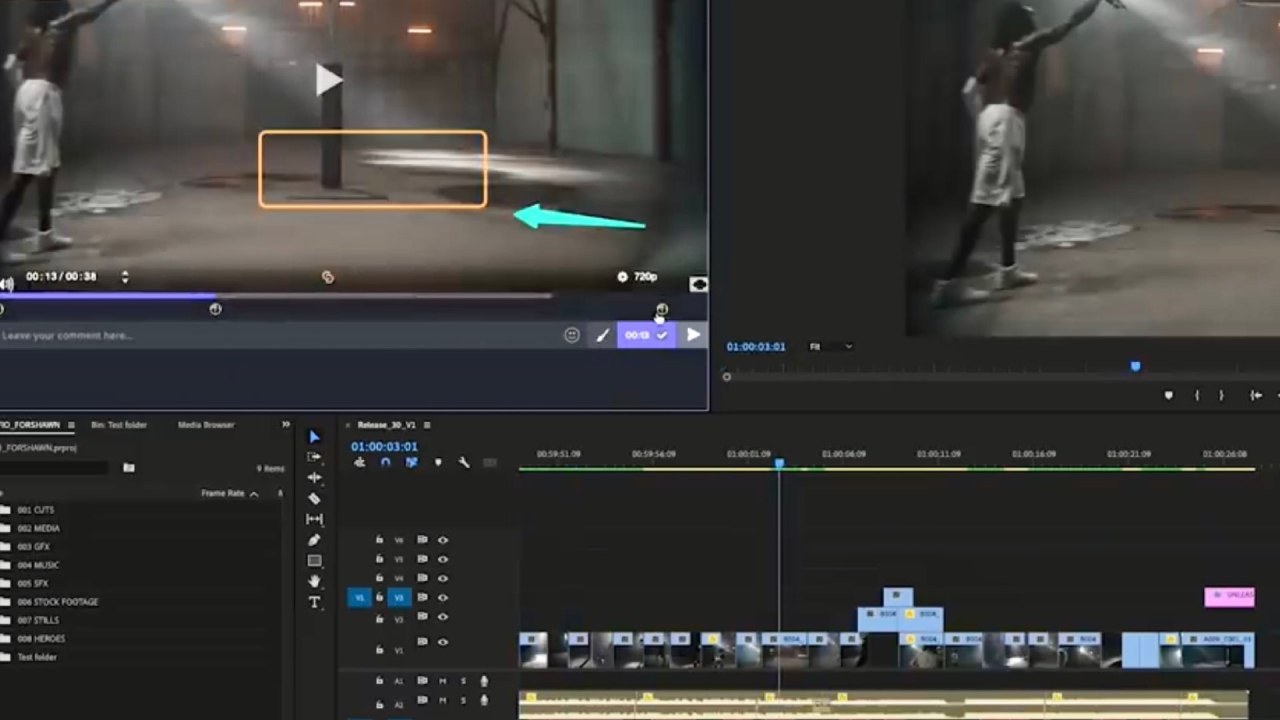The width and height of the screenshot is (1280, 720).
Task: Toggle timeline snapping magnet icon
Action: tap(386, 462)
